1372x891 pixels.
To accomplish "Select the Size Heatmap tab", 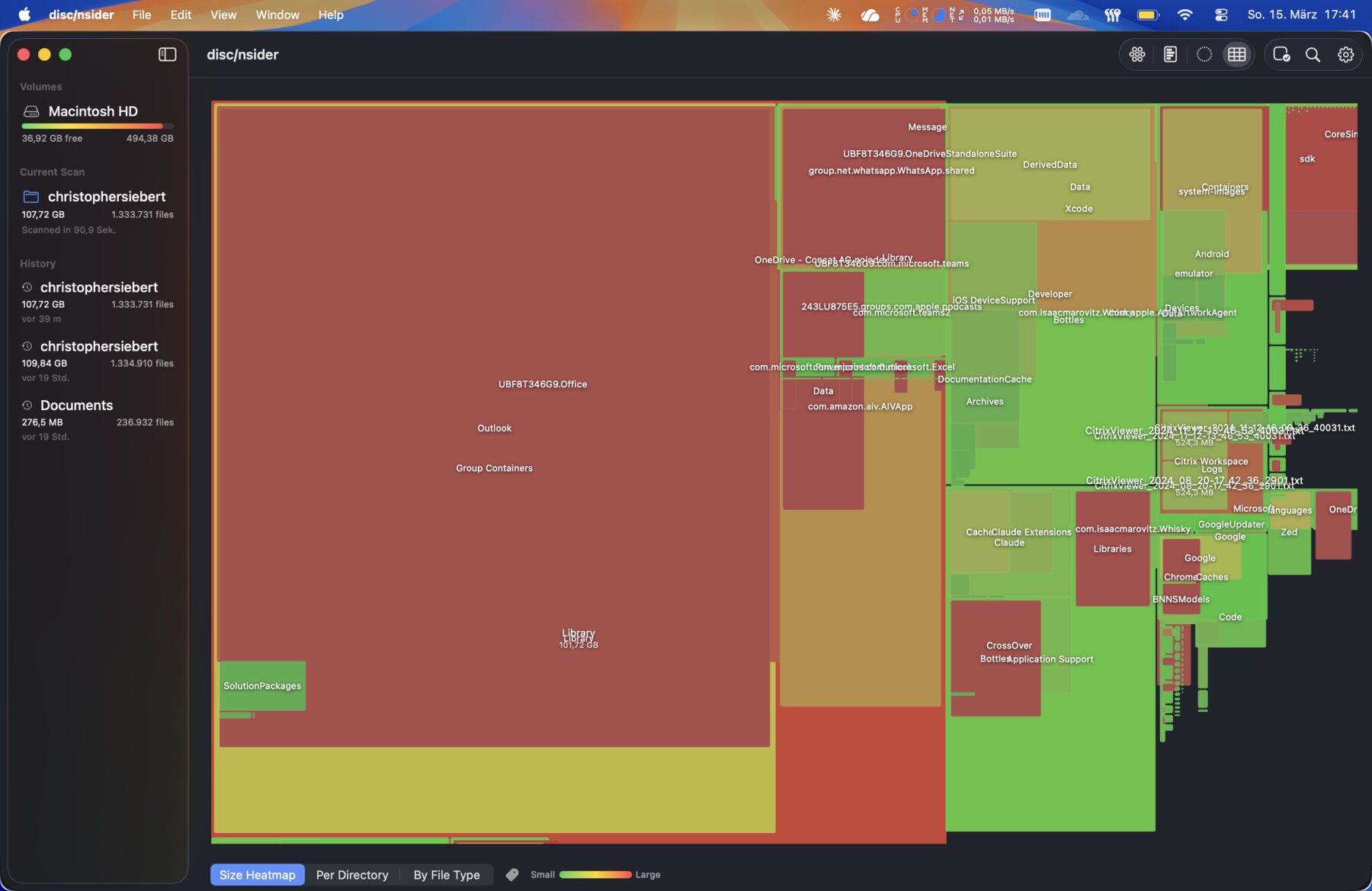I will tap(258, 874).
